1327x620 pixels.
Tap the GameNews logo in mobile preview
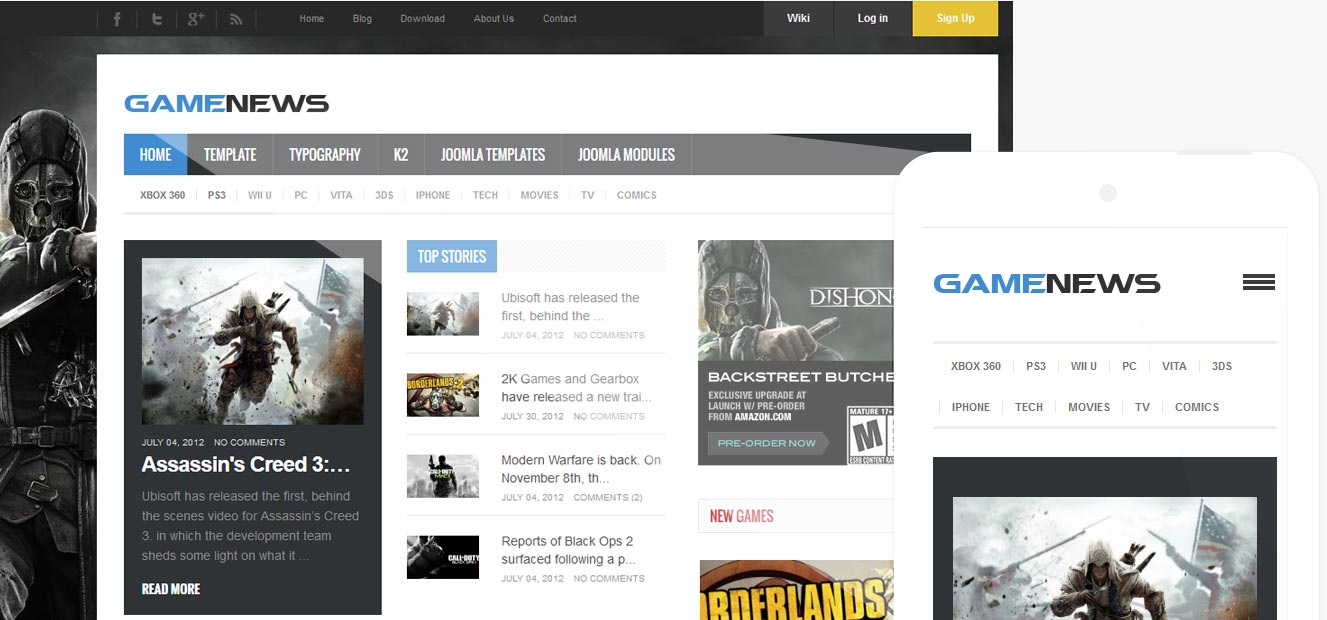pos(1046,284)
